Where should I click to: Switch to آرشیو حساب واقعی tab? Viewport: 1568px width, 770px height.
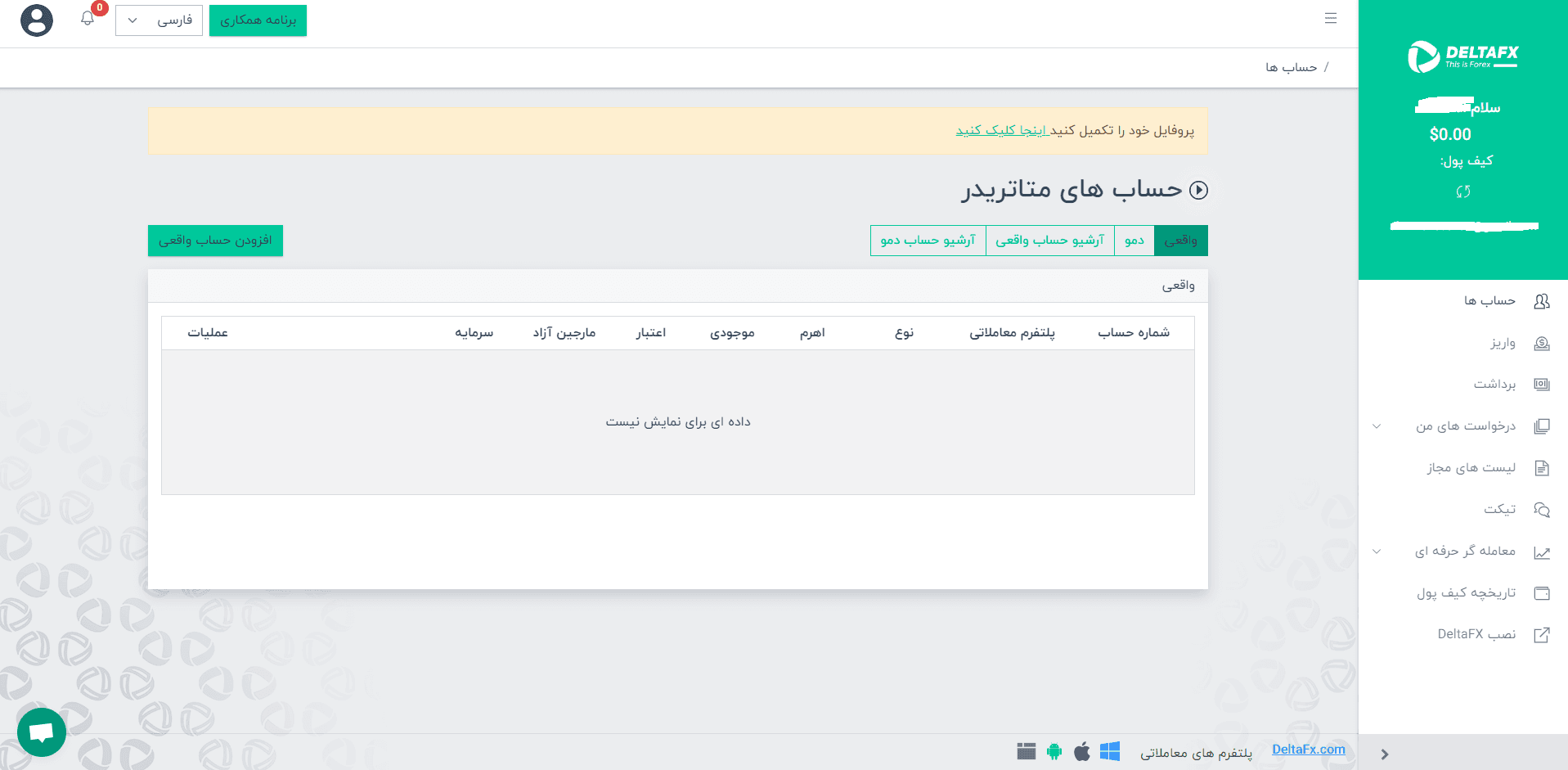(x=1050, y=241)
